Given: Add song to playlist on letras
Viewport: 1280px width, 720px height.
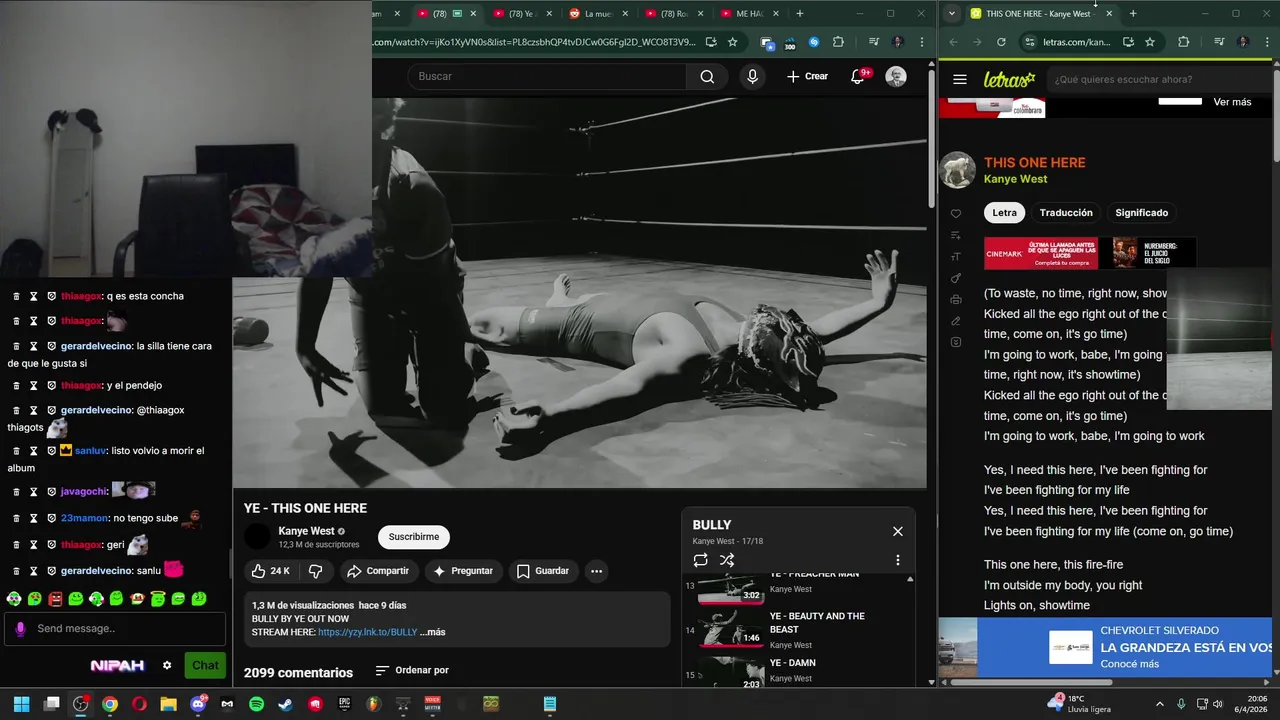Looking at the screenshot, I should coord(956,235).
